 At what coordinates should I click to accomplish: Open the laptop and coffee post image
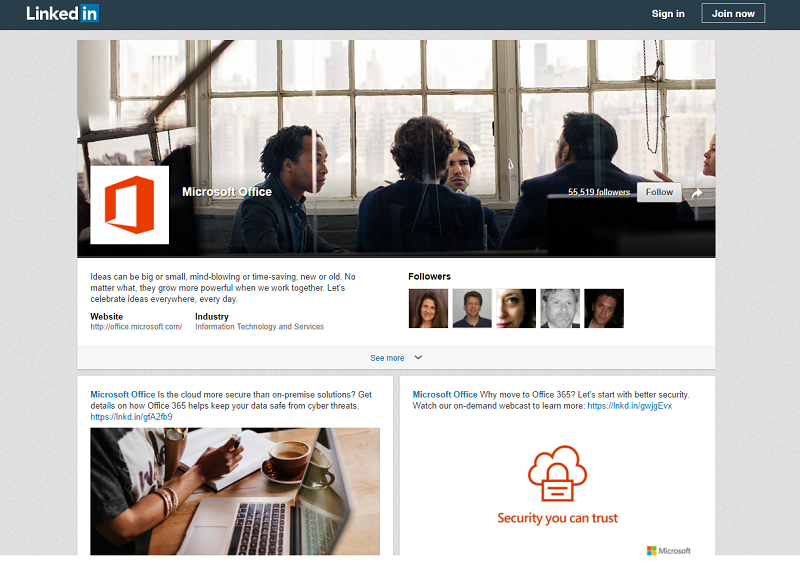pyautogui.click(x=235, y=491)
